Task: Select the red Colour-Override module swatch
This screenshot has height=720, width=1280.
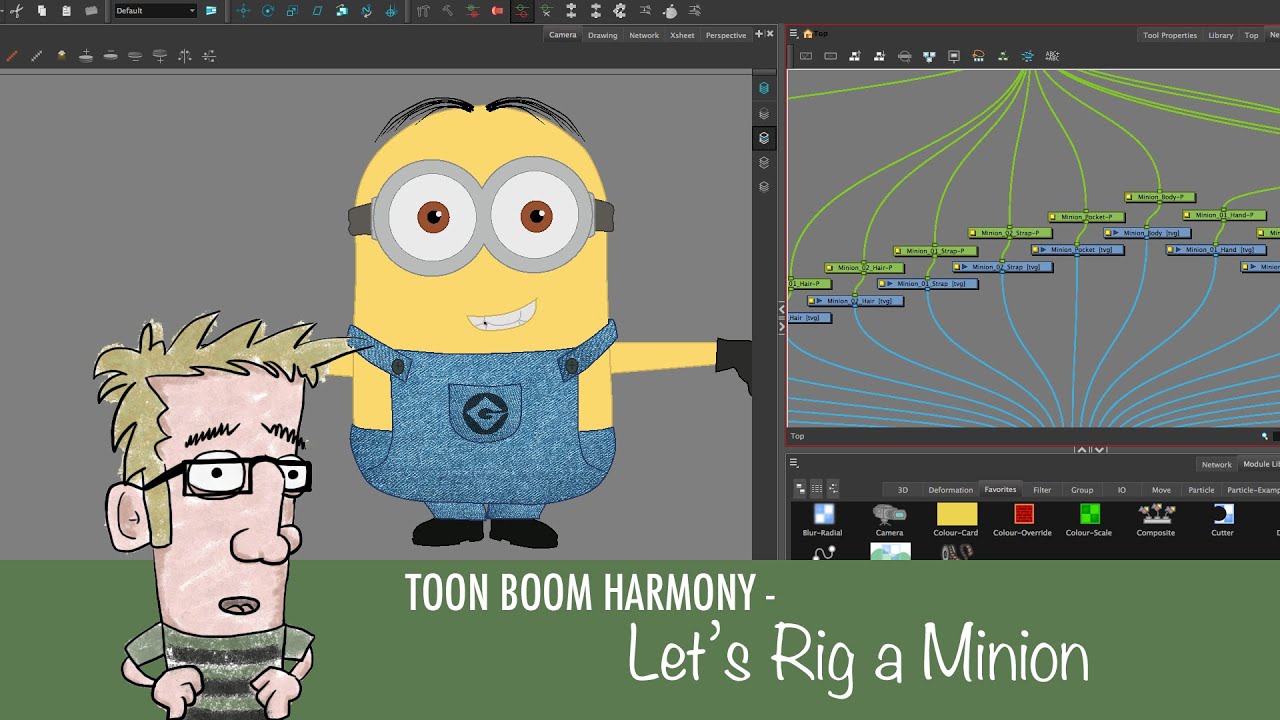Action: [1023, 514]
